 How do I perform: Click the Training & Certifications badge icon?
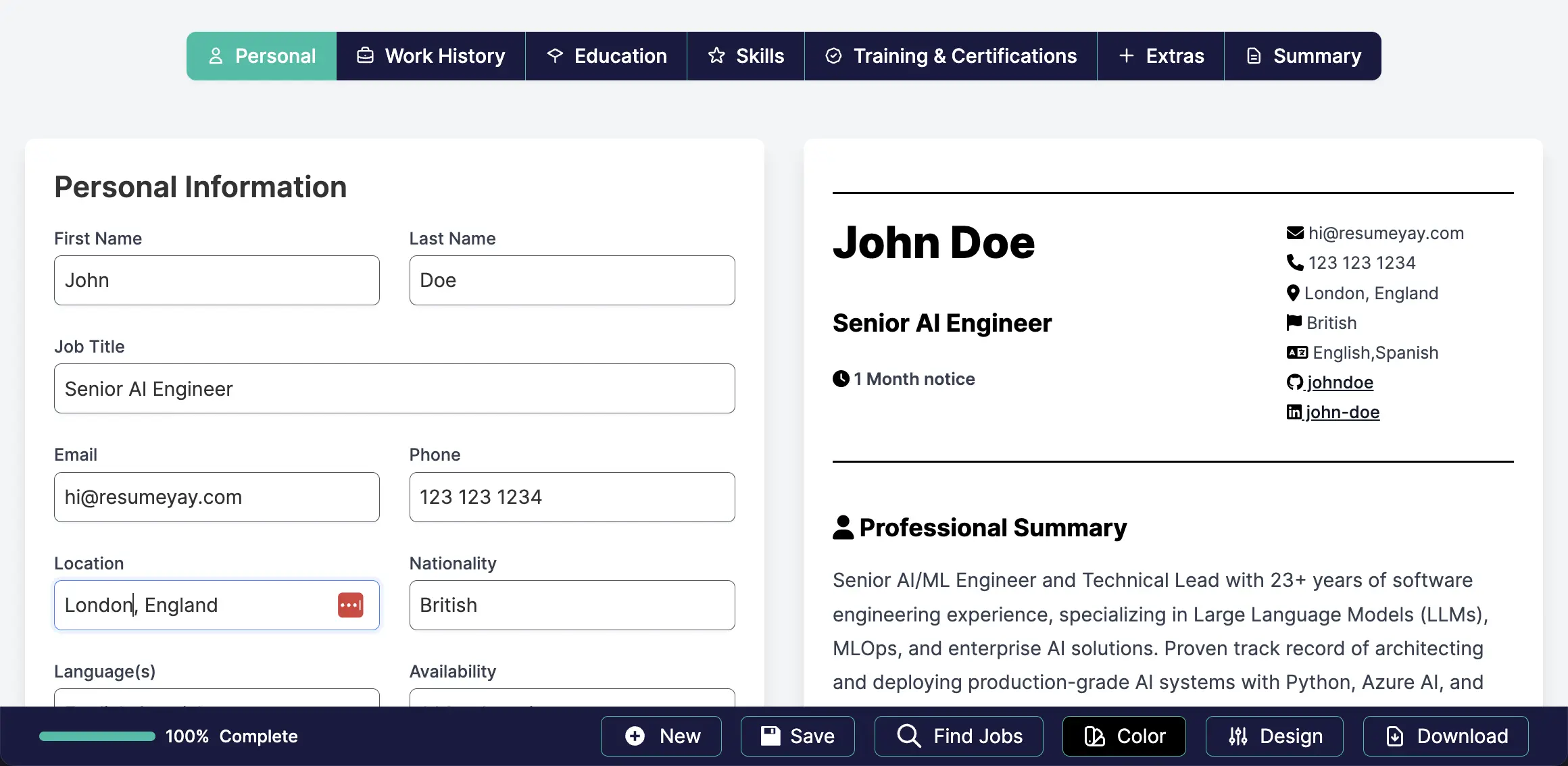(x=833, y=56)
